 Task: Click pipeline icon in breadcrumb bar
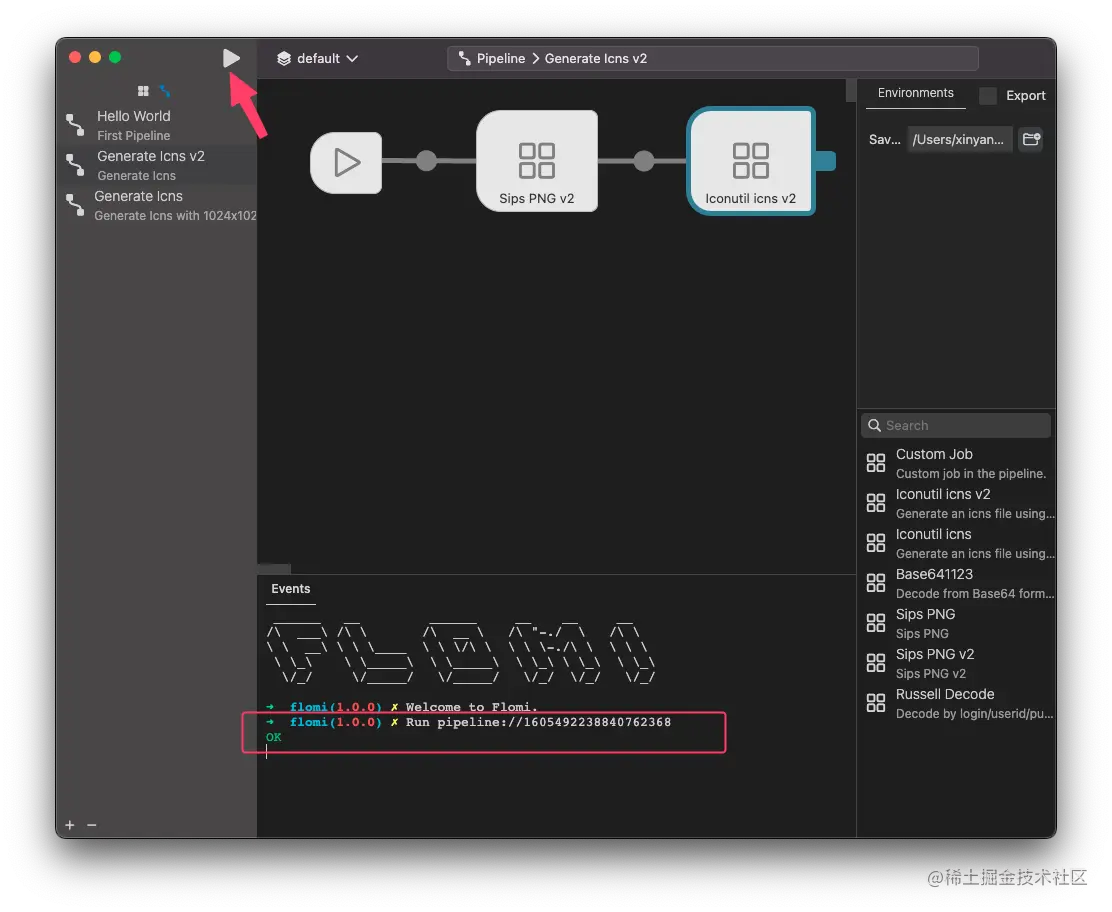[x=464, y=58]
